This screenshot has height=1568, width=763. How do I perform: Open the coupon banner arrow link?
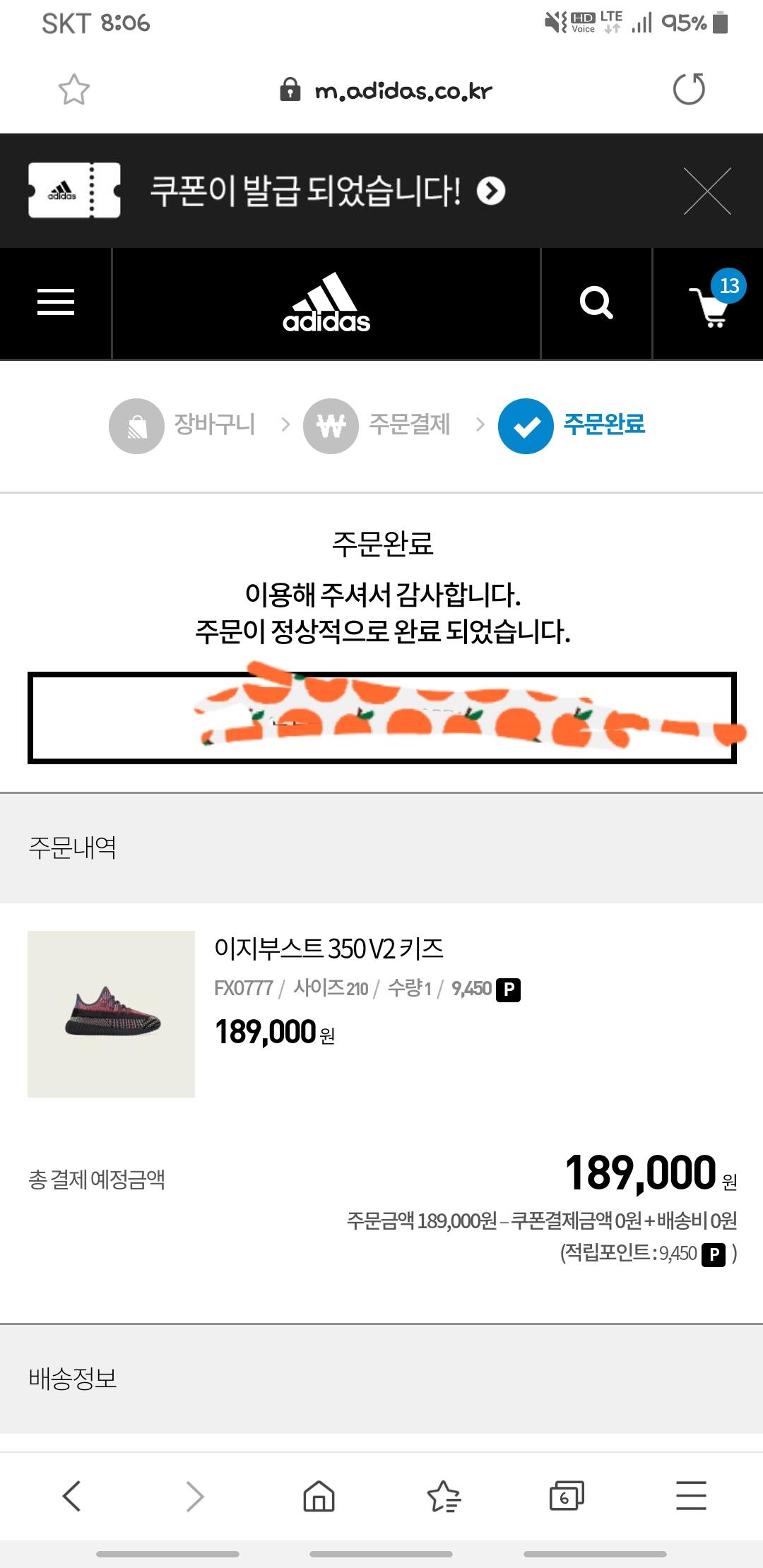click(491, 191)
